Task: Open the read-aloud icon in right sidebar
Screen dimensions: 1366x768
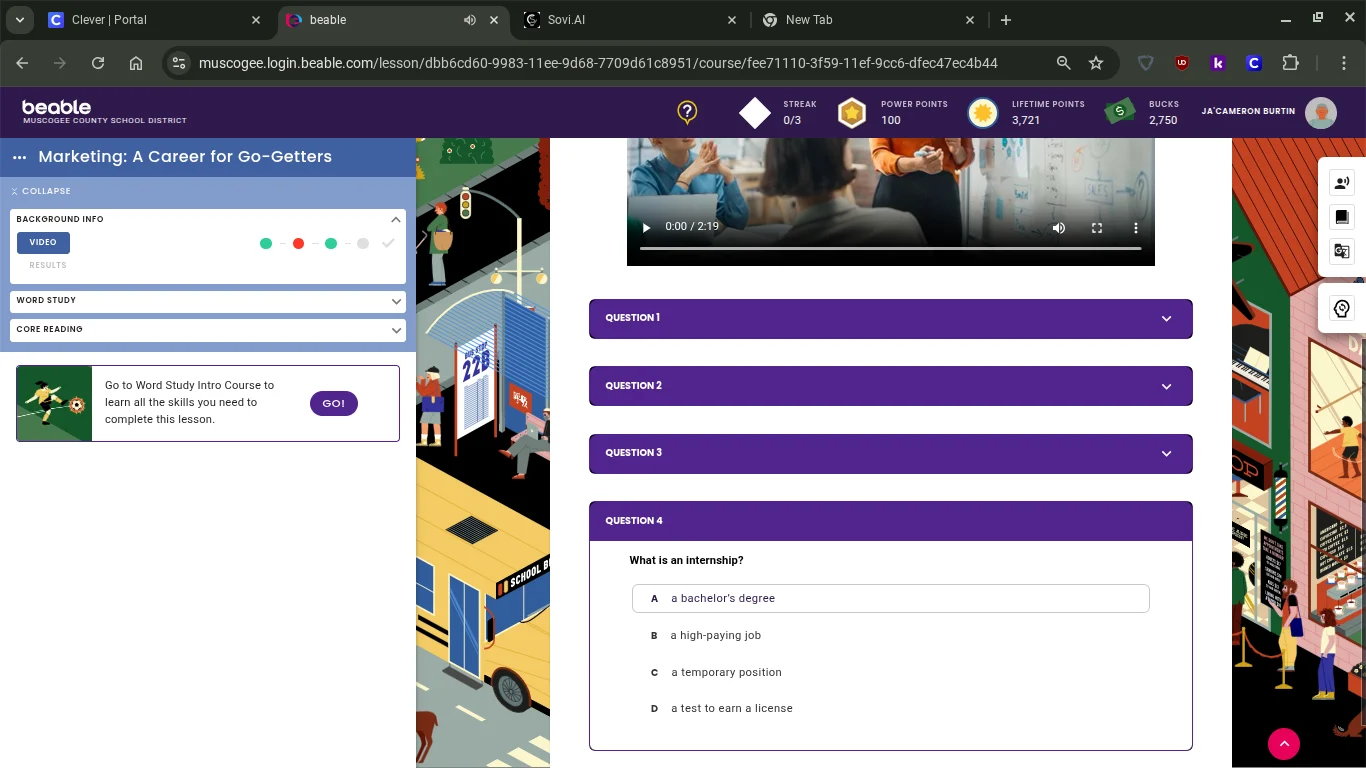Action: point(1342,182)
